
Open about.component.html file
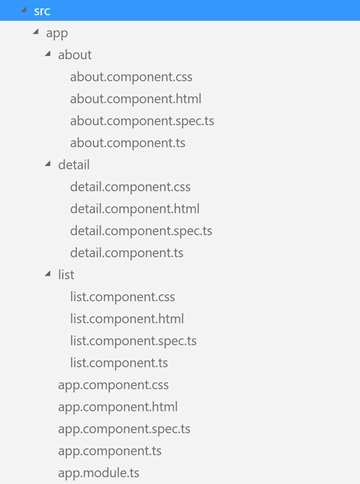click(136, 99)
